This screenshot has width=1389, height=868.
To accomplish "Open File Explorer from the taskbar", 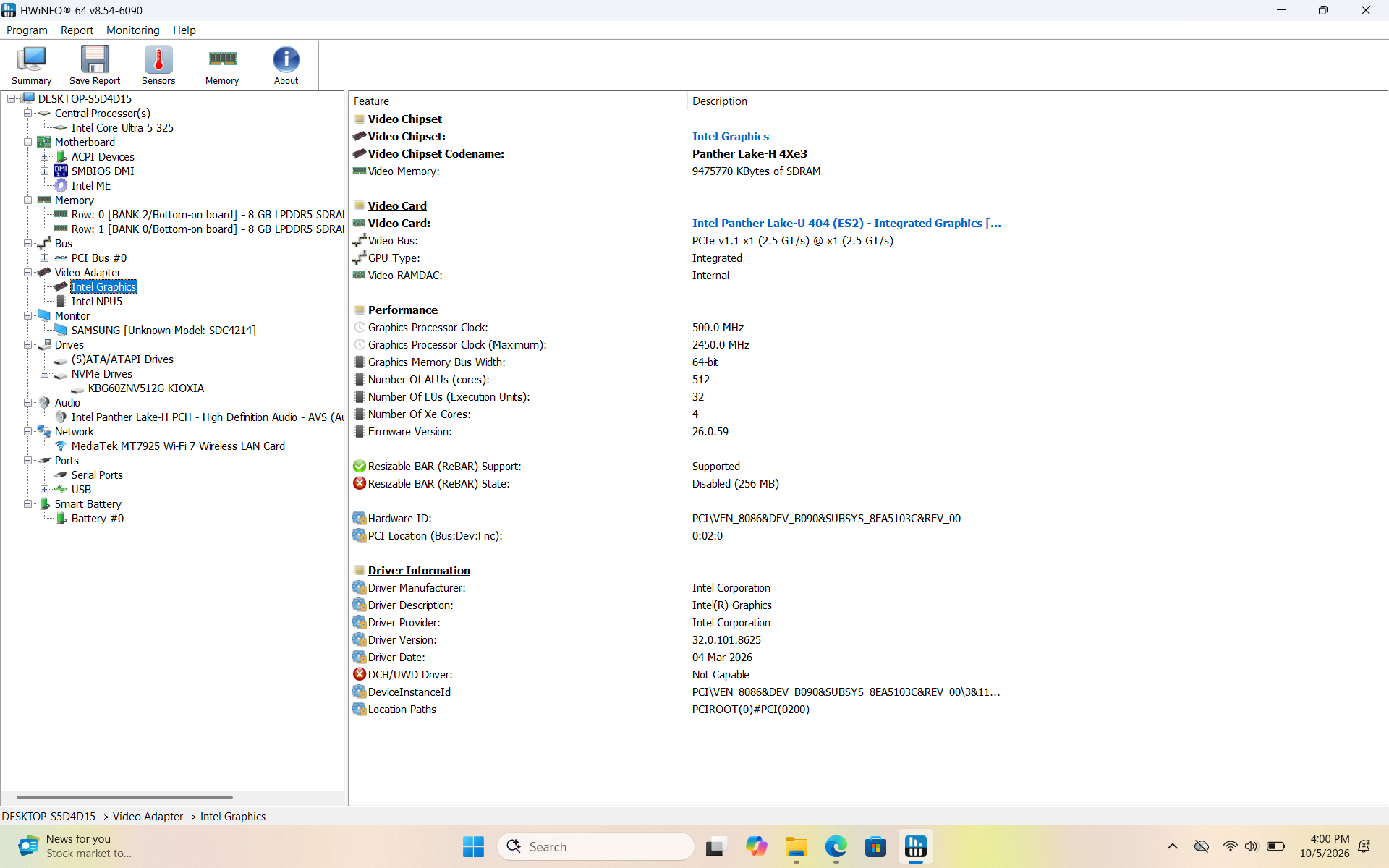I will (796, 846).
